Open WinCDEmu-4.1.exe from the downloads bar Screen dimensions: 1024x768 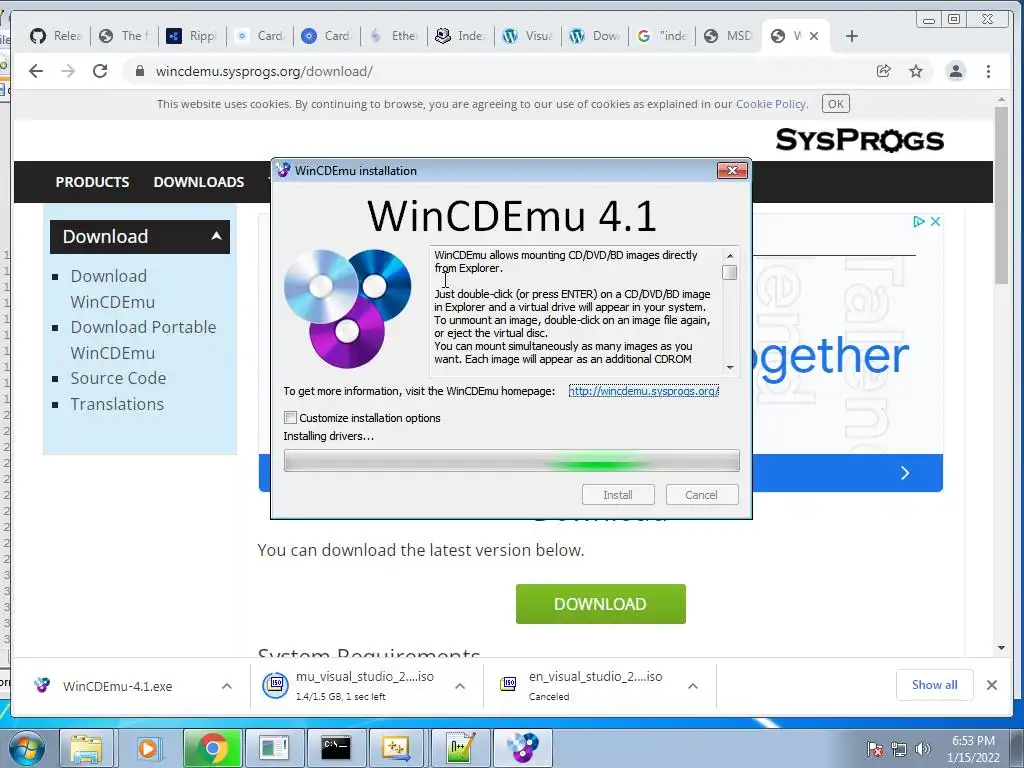click(x=118, y=686)
